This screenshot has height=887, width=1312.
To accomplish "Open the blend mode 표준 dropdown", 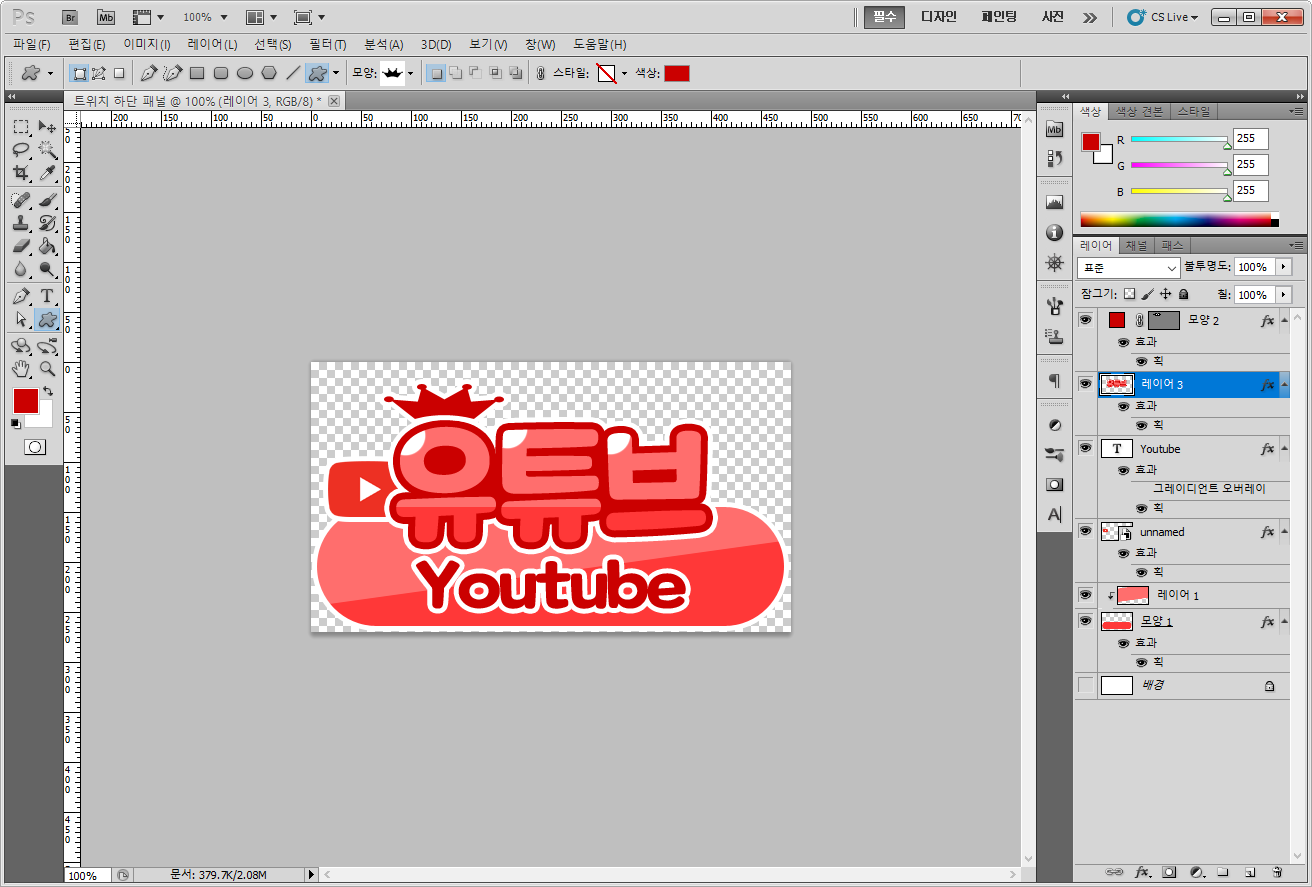I will 1129,267.
